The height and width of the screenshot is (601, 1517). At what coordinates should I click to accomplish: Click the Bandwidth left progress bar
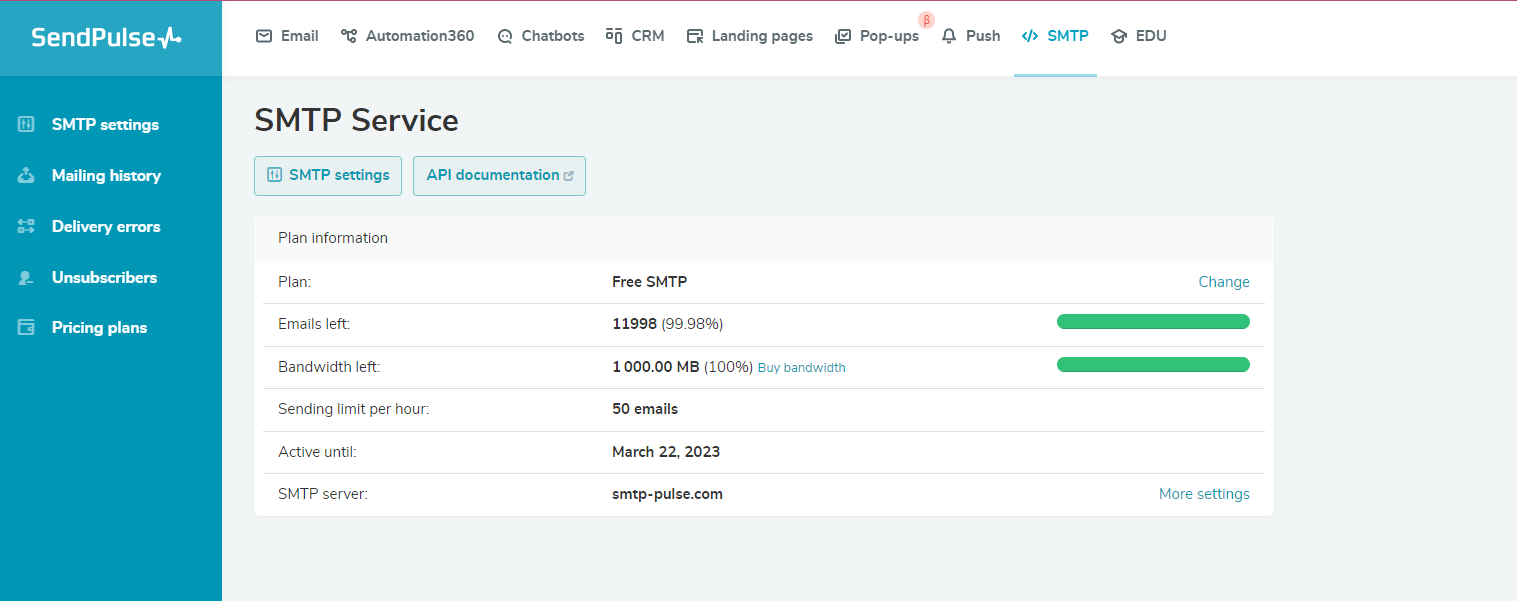click(x=1153, y=364)
